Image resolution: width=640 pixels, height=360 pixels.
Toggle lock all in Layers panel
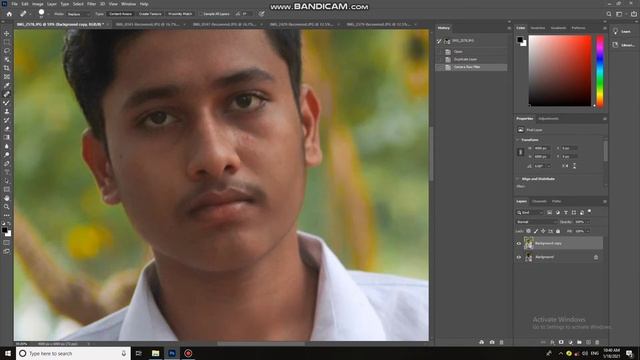pyautogui.click(x=558, y=231)
